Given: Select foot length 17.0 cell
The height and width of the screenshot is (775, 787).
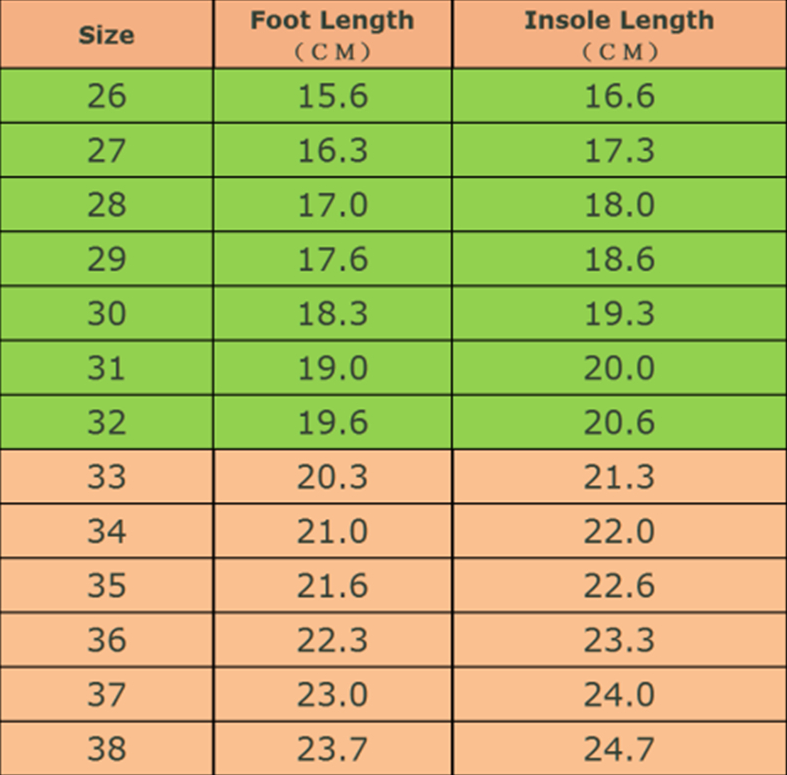Looking at the screenshot, I should 333,205.
